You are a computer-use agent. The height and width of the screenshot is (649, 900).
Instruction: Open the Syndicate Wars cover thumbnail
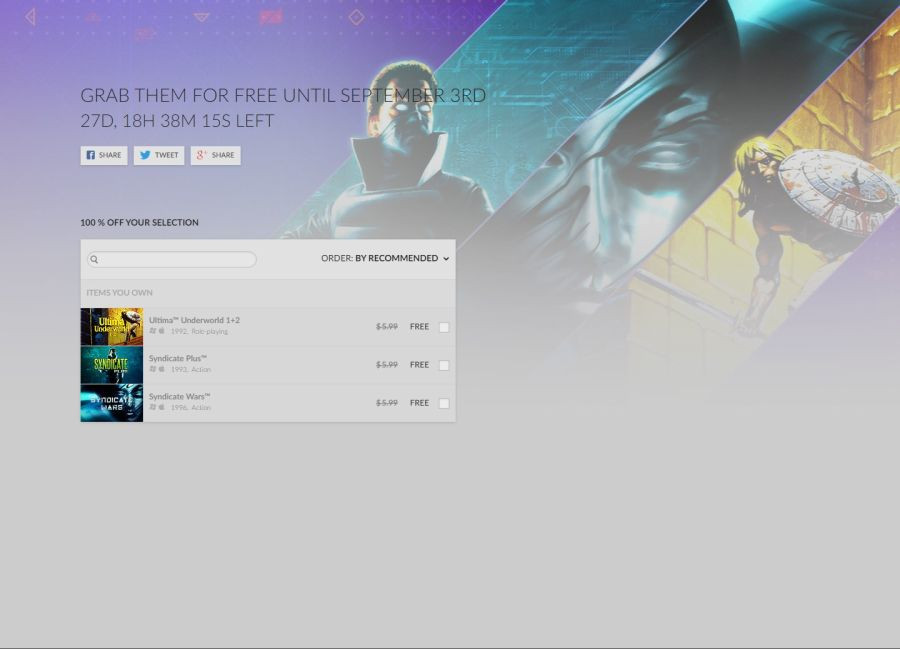pyautogui.click(x=112, y=403)
